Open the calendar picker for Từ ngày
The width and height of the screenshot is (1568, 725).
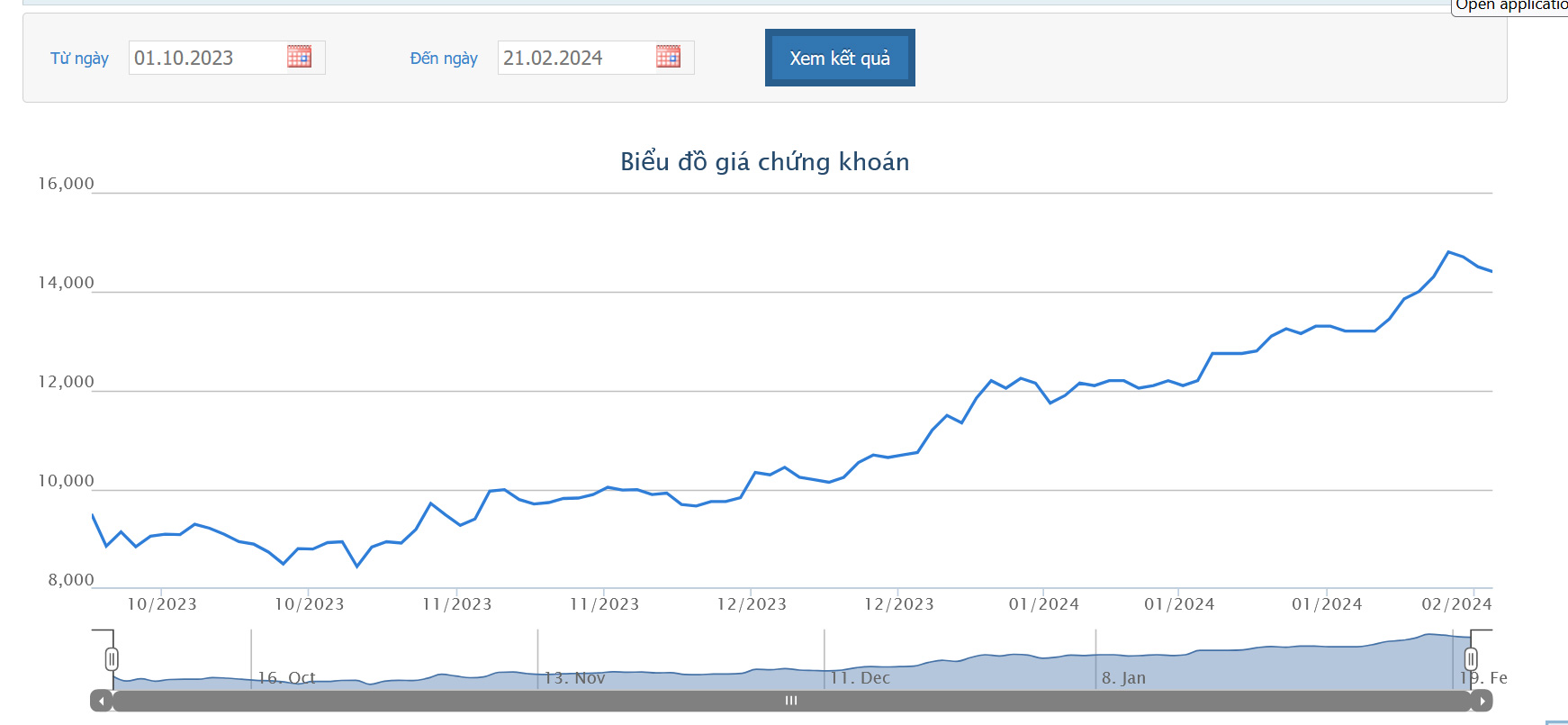299,57
